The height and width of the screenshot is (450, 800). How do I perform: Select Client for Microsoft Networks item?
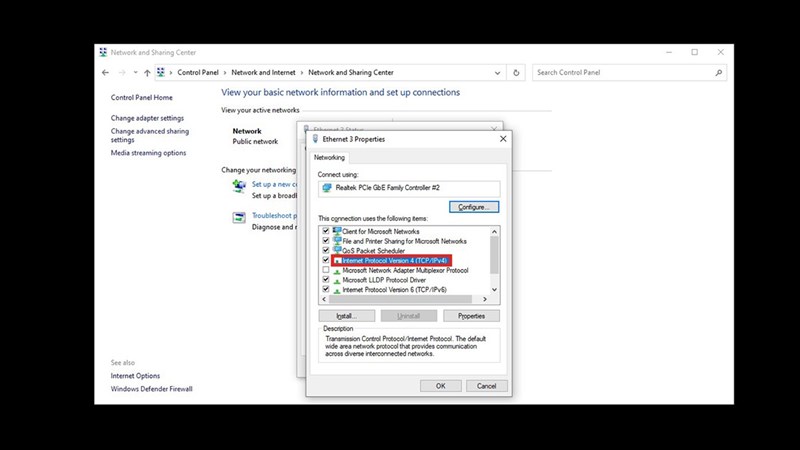pyautogui.click(x=381, y=231)
